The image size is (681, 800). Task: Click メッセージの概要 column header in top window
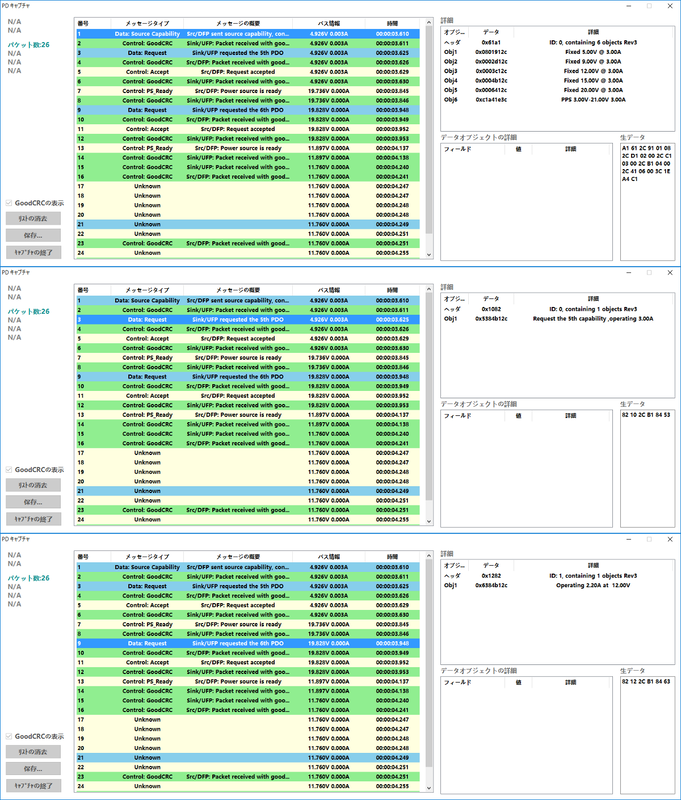238,23
